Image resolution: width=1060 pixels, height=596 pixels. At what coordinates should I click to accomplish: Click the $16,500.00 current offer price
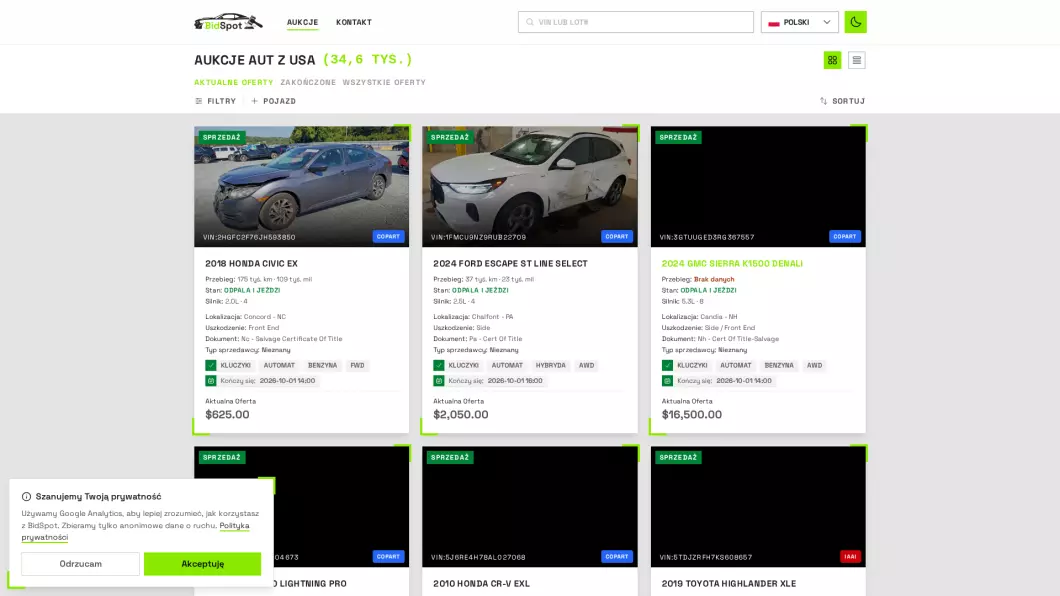[x=692, y=415]
